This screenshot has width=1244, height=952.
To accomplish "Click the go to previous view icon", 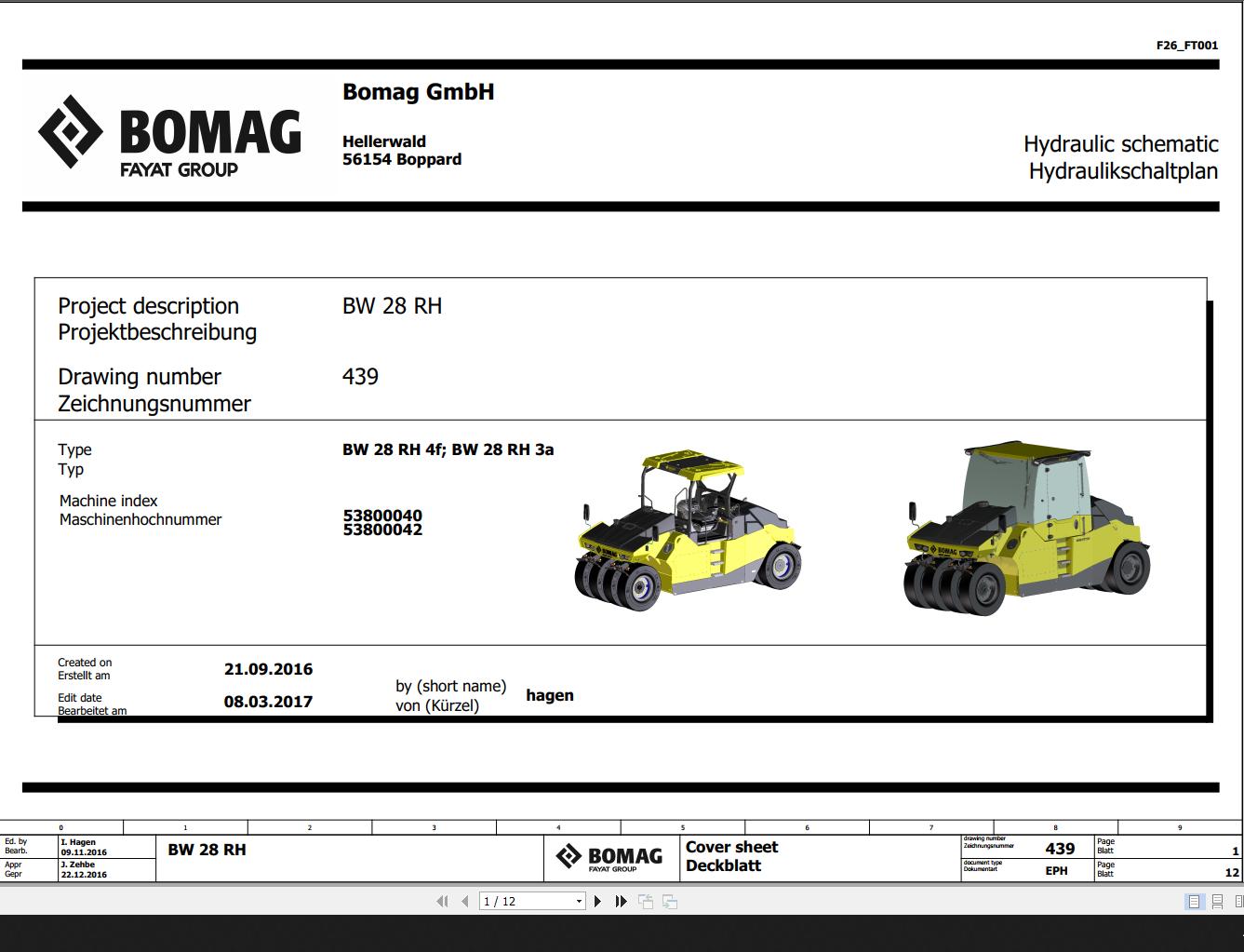I will click(646, 901).
